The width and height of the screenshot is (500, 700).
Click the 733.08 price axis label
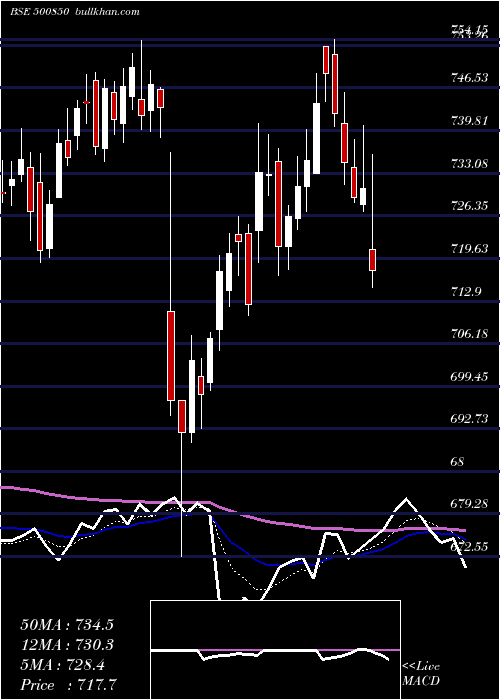[470, 164]
